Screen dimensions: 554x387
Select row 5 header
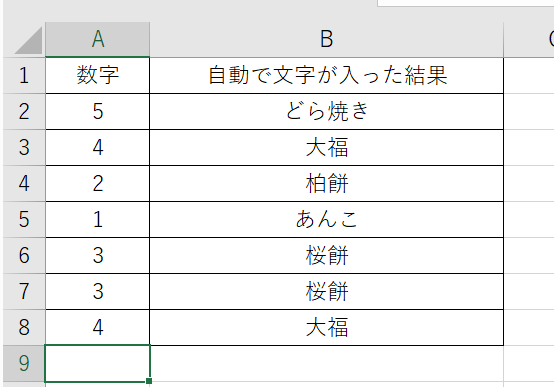[24, 219]
